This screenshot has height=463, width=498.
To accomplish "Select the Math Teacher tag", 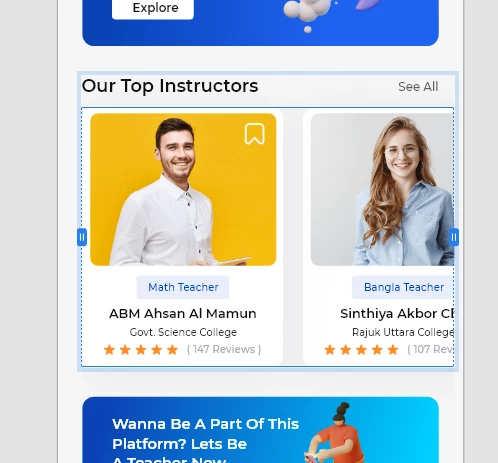I will 183,287.
